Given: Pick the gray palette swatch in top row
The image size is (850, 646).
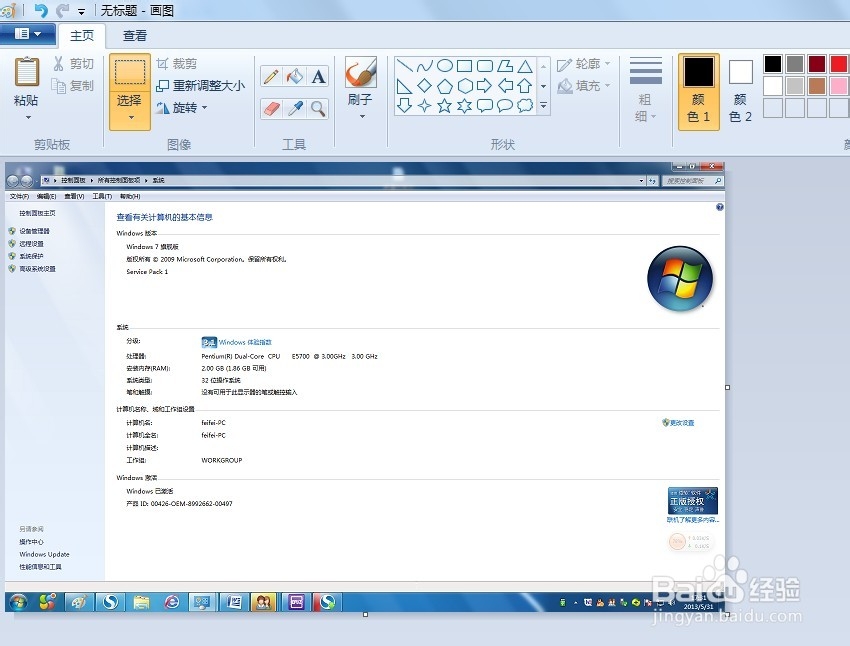Looking at the screenshot, I should tap(795, 64).
